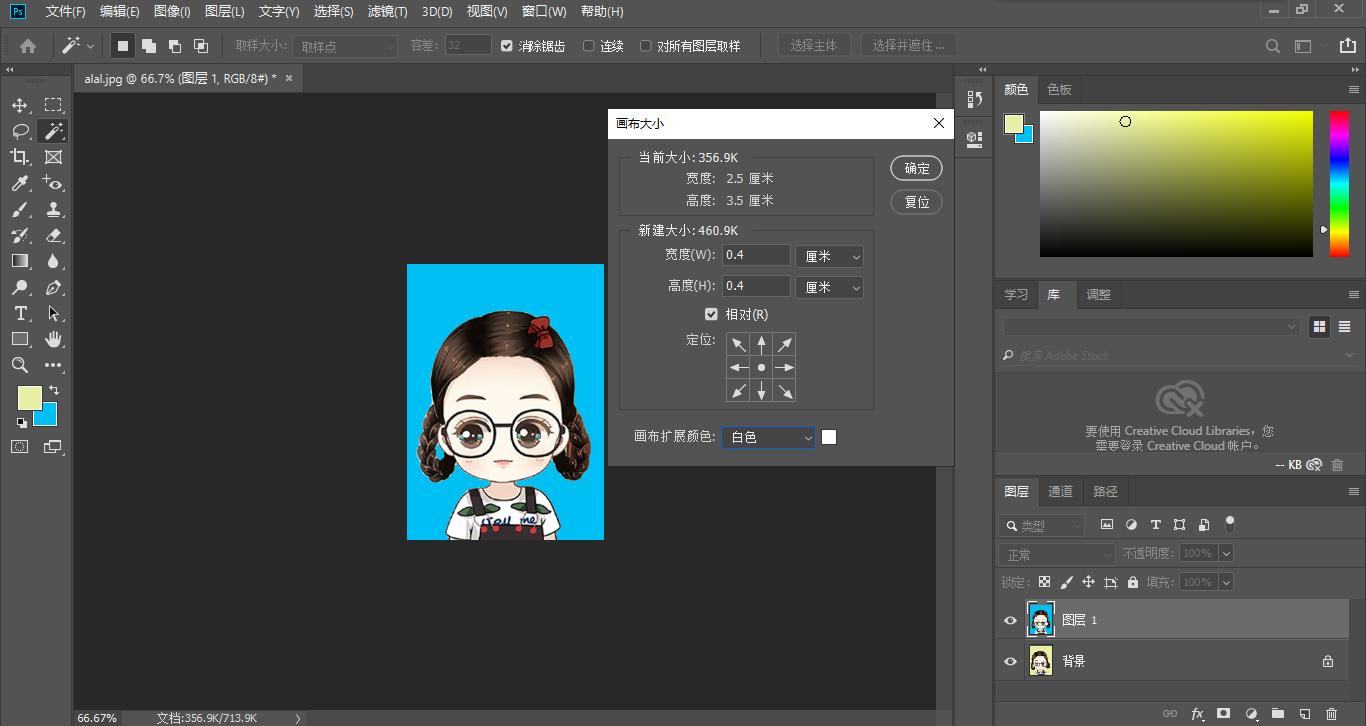
Task: Select the Brush tool
Action: click(x=20, y=208)
